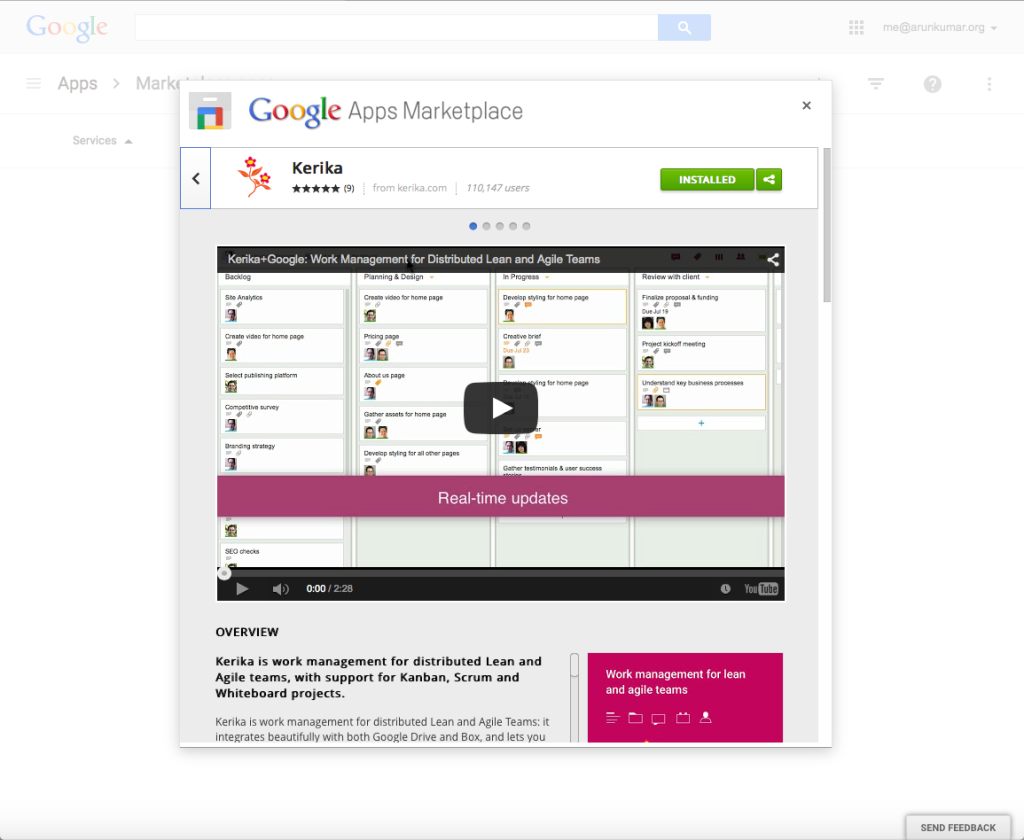
Task: Expand the me@arunkumar.org account dropdown
Action: tap(939, 27)
